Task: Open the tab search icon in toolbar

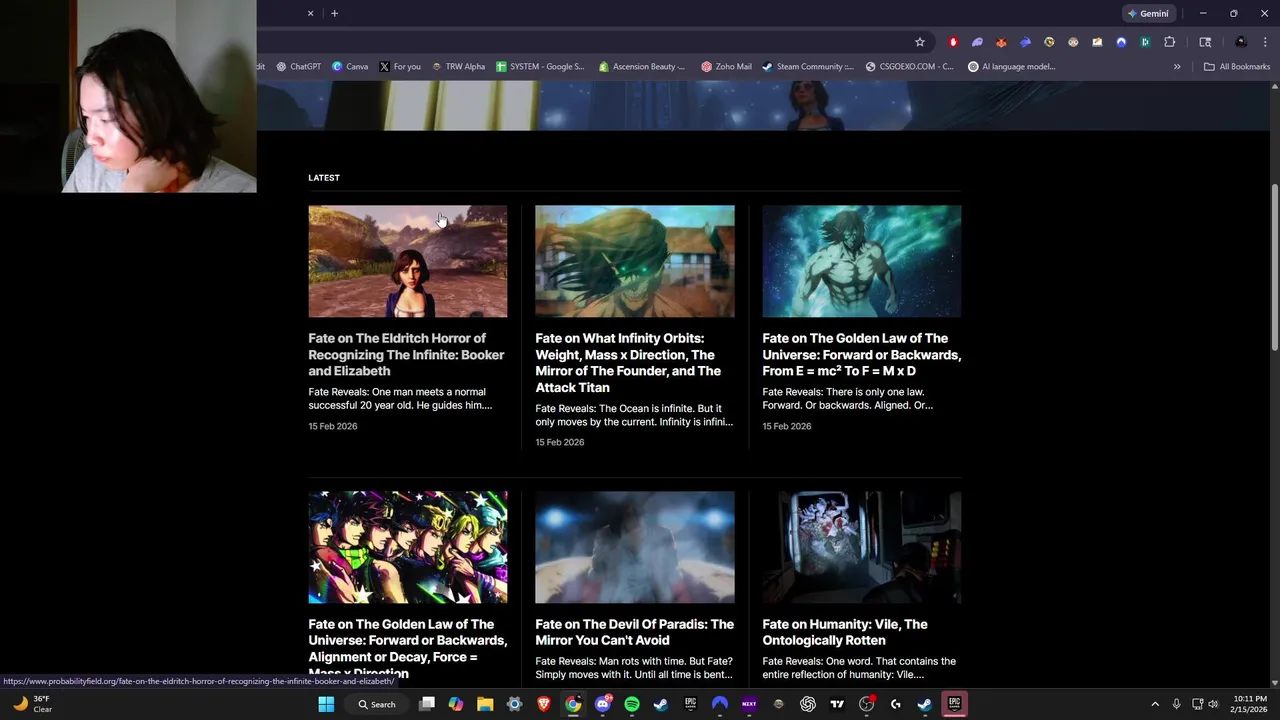Action: click(1205, 42)
